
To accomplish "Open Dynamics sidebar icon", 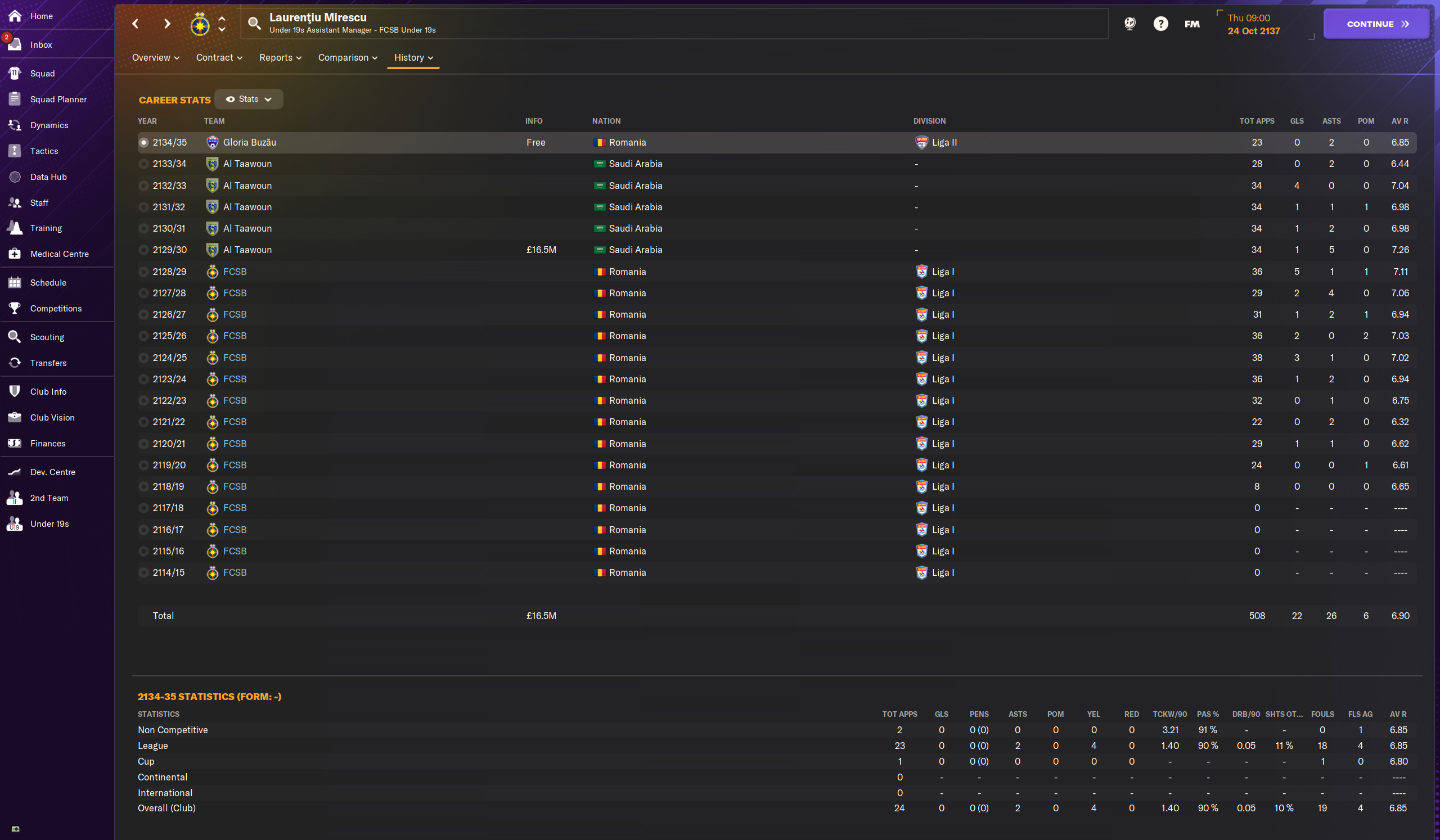I will point(15,125).
